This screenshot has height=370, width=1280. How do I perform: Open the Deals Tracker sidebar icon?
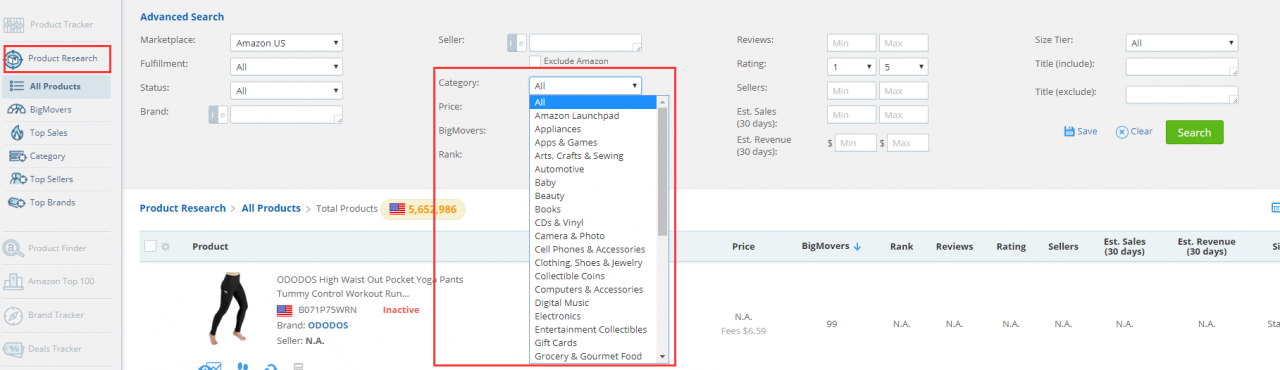14,349
